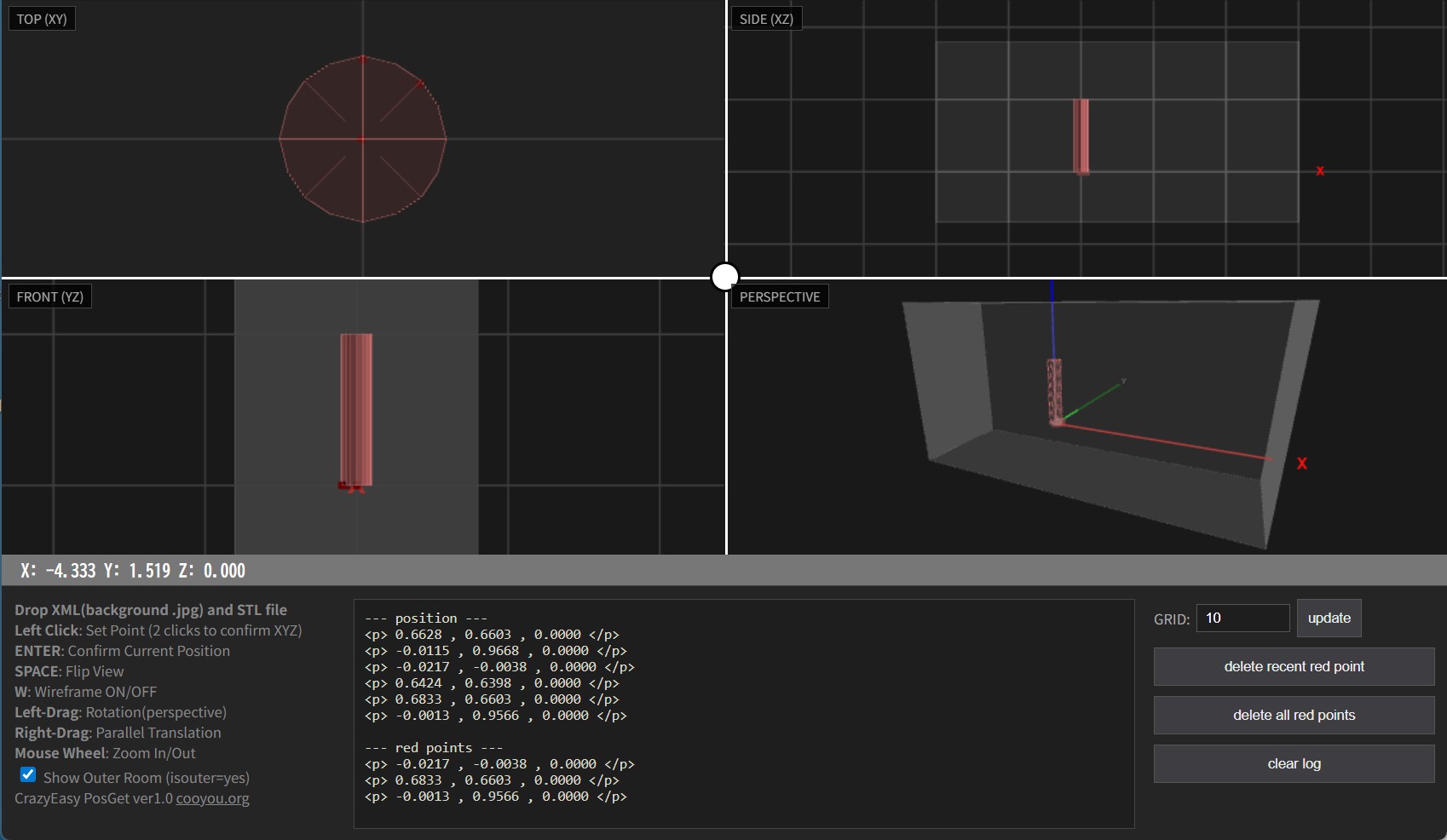Click the red X marker in SIDE view
The width and height of the screenshot is (1447, 840).
1320,171
